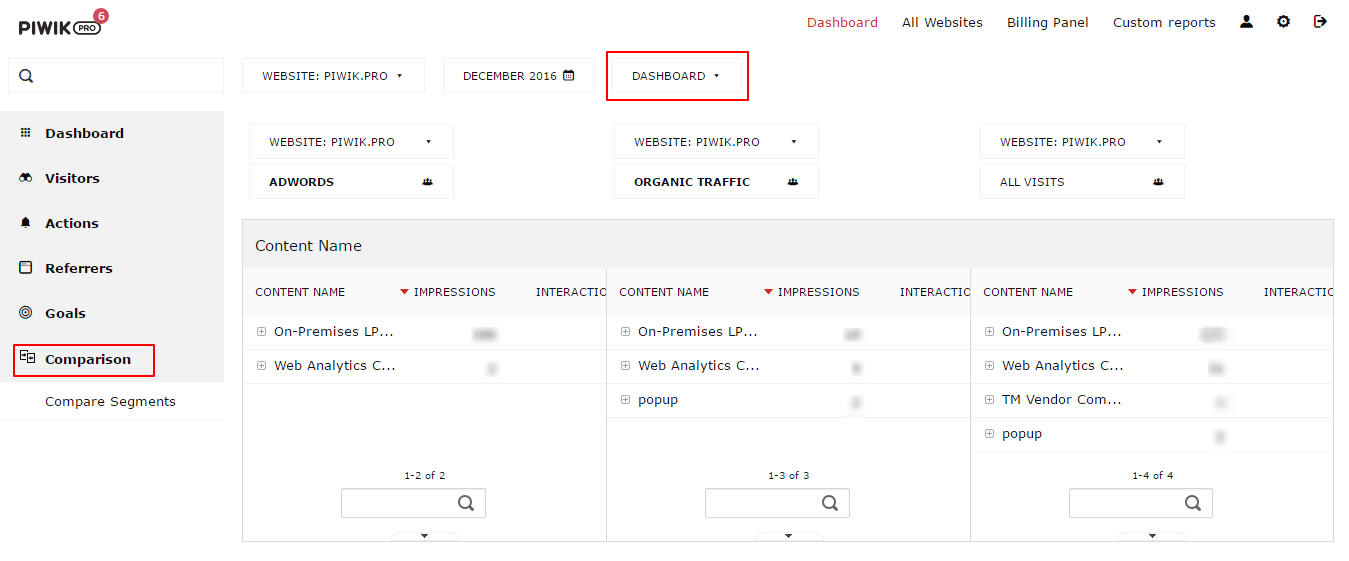Viewport: 1349px width, 561px height.
Task: Open All Websites in top navigation
Action: pos(942,22)
